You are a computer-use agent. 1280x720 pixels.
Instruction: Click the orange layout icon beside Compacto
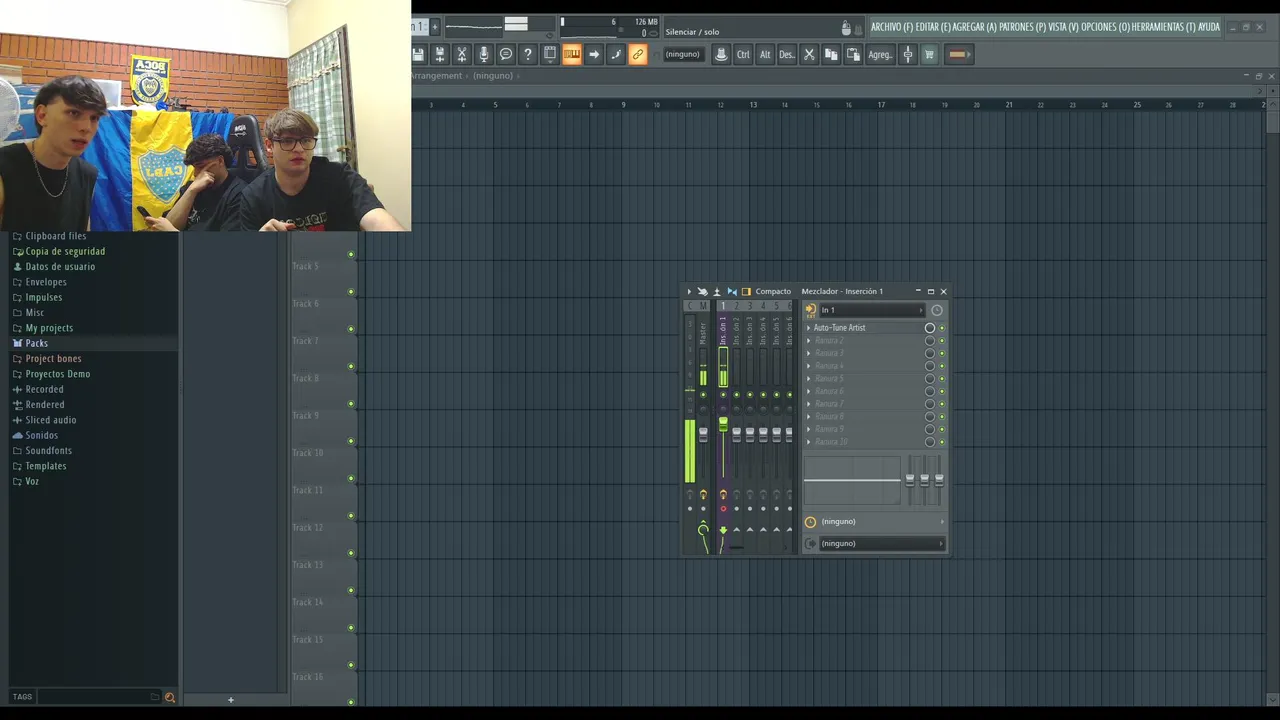coord(746,291)
